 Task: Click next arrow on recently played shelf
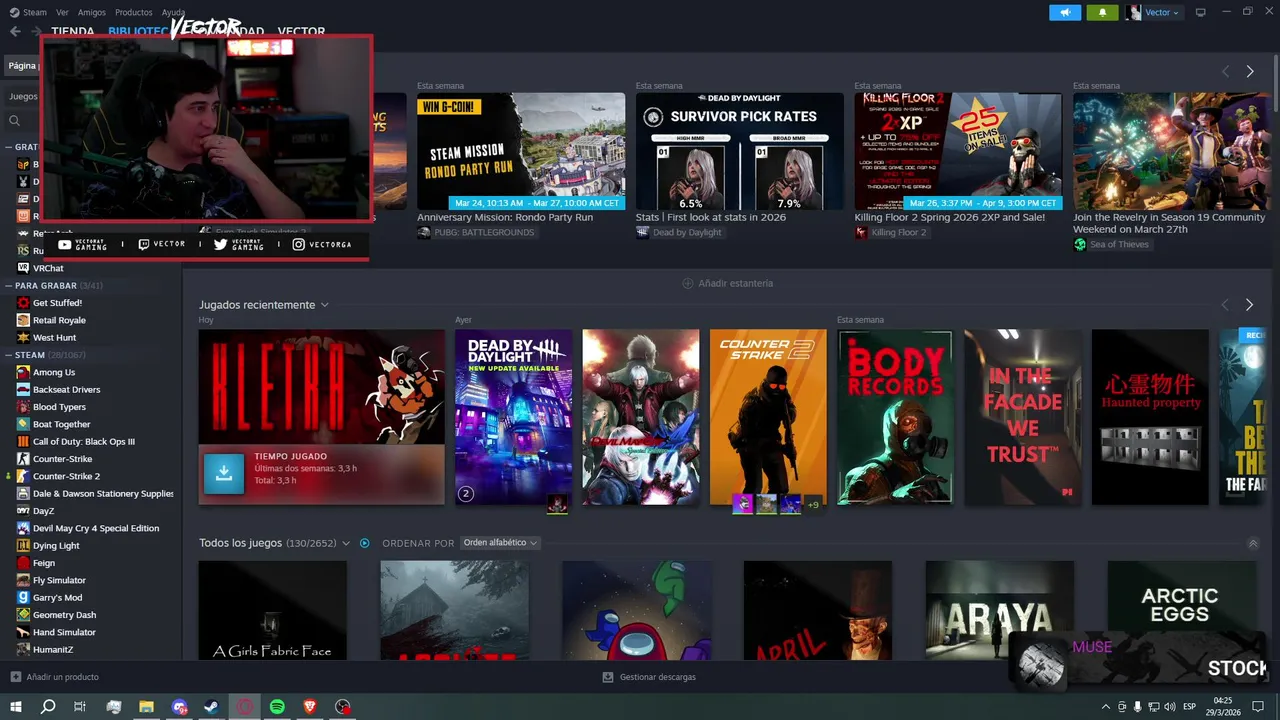tap(1249, 305)
